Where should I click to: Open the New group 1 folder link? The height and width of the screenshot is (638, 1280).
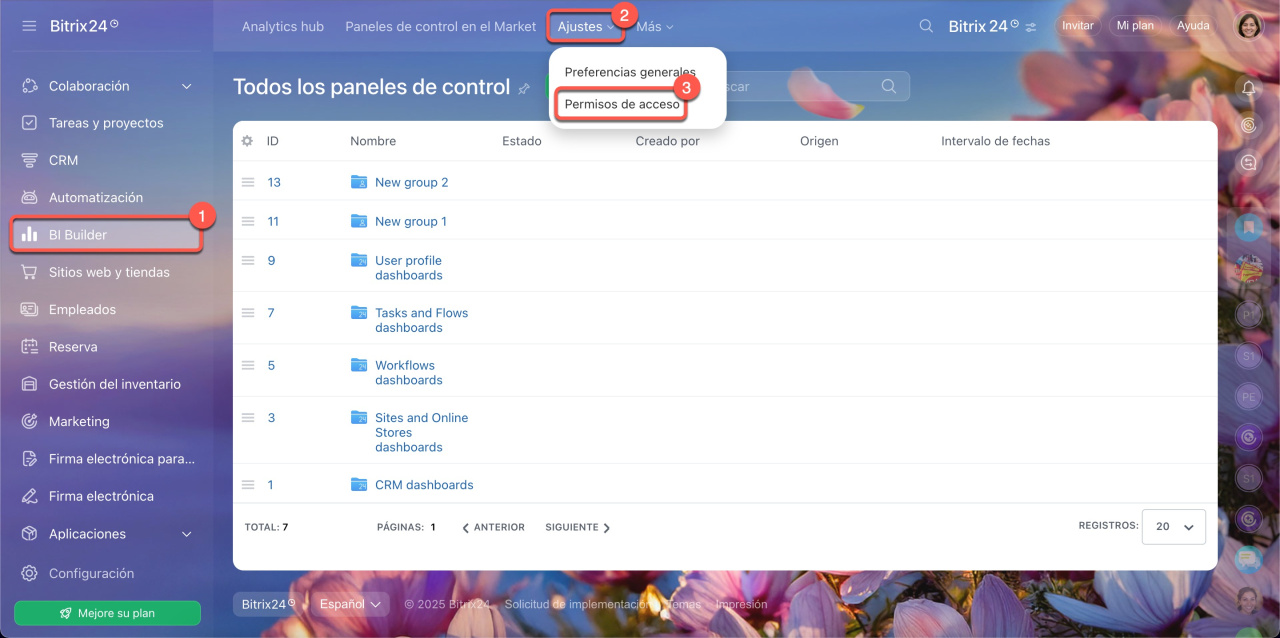pyautogui.click(x=411, y=221)
